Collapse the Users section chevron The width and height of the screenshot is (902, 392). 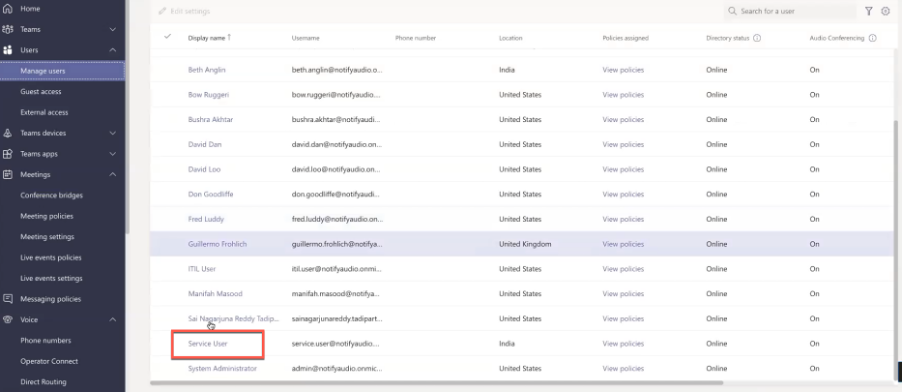pos(113,50)
